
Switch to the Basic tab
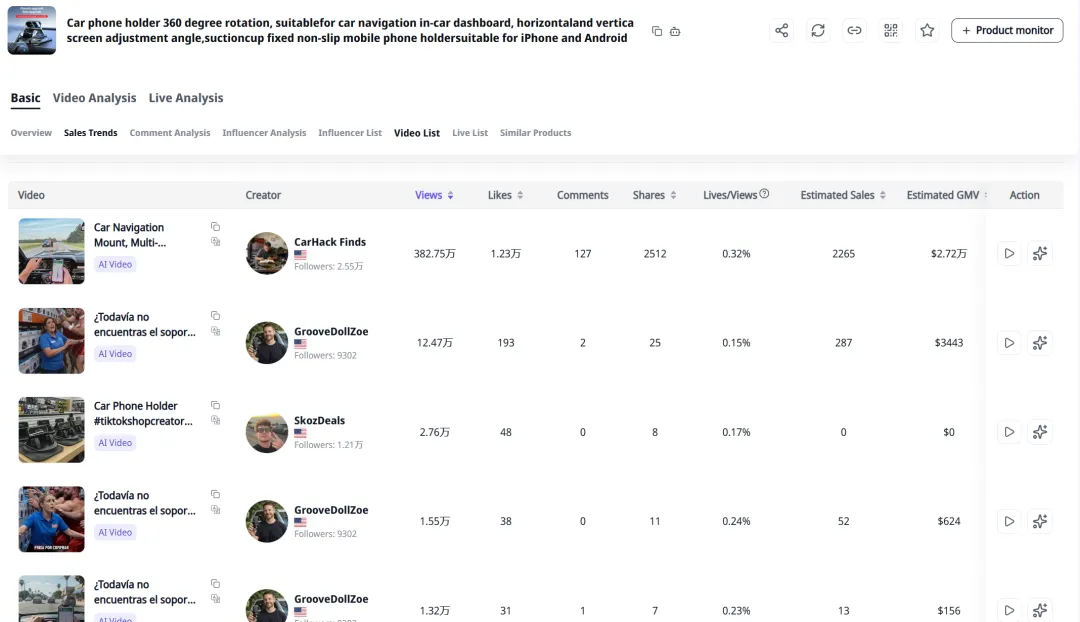click(x=25, y=98)
